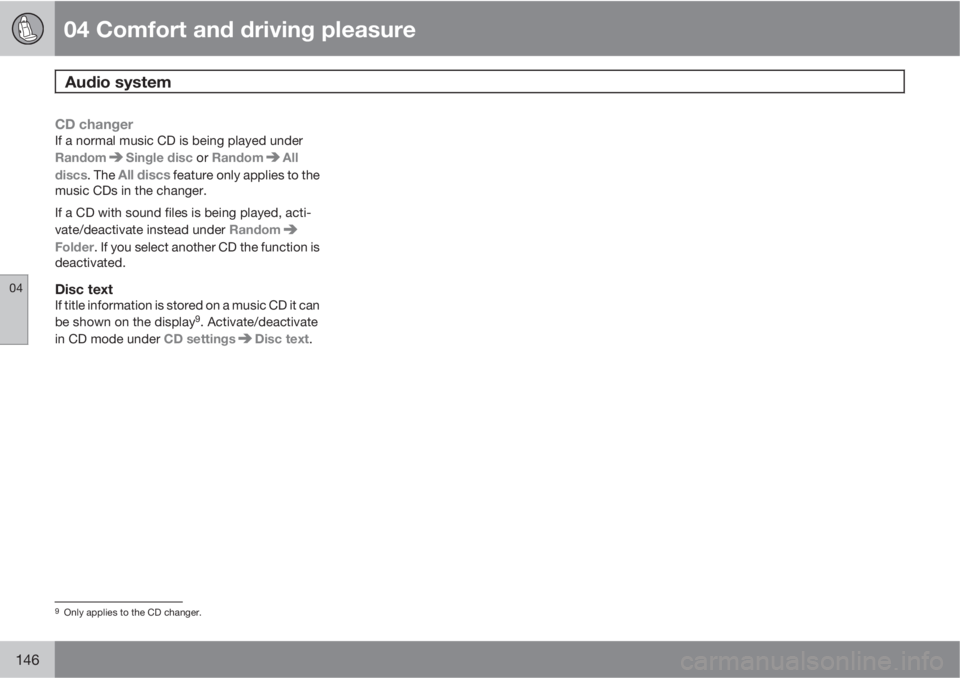Click the 'Single disc' menu term

click(159, 157)
